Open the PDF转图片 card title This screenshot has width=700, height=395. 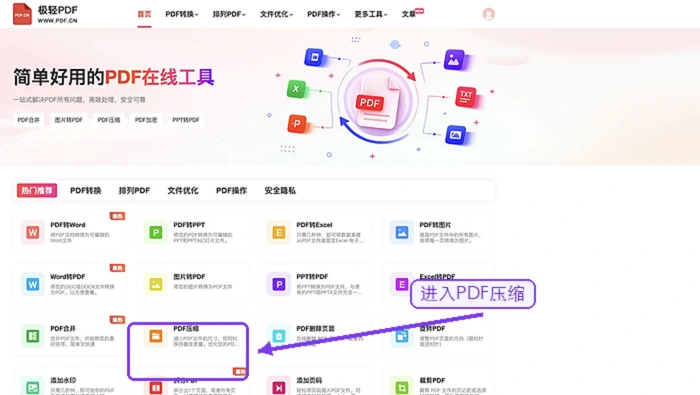435,225
